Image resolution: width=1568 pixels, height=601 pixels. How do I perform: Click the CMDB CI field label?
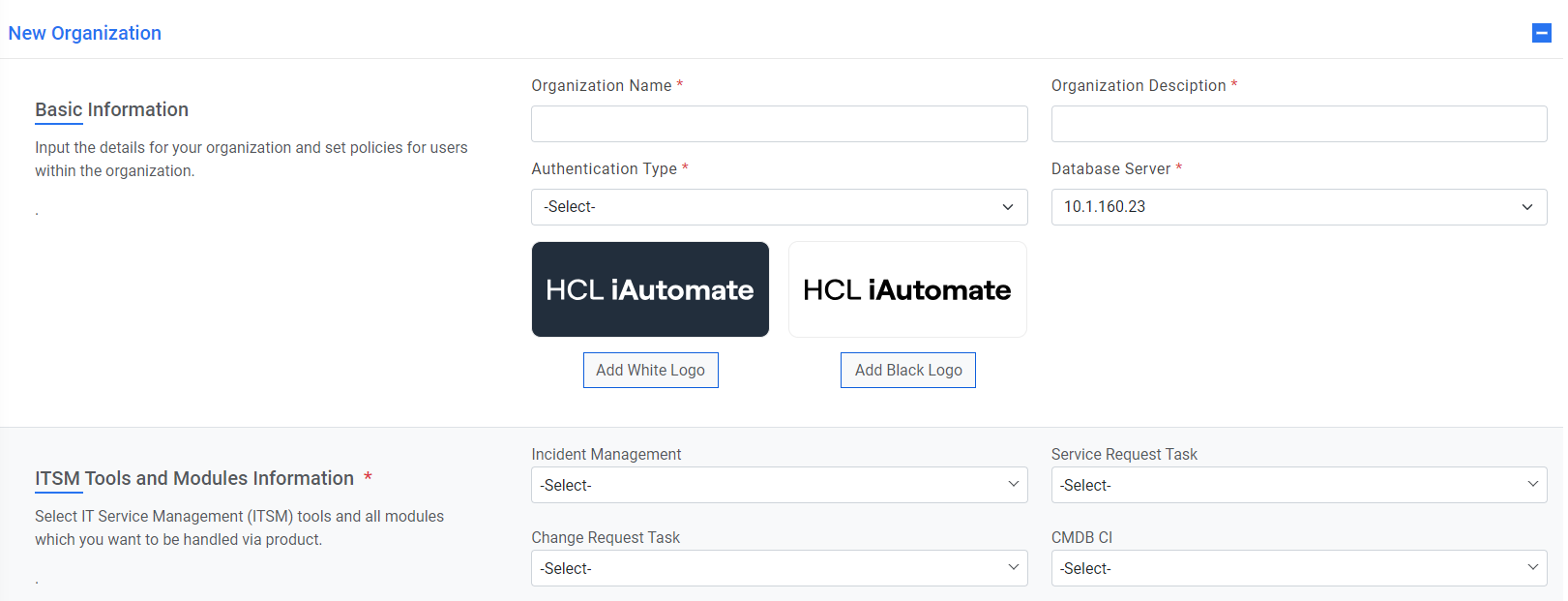pyautogui.click(x=1081, y=537)
